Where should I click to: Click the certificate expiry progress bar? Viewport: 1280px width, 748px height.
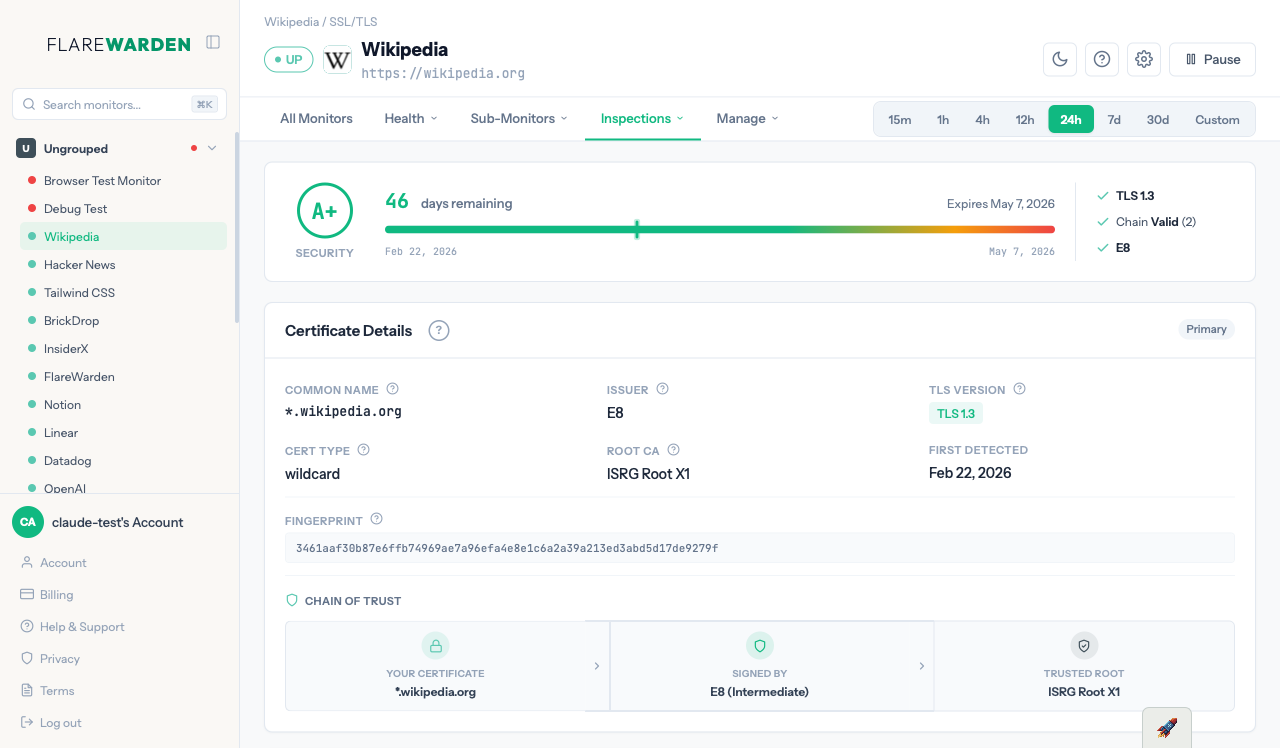tap(719, 229)
